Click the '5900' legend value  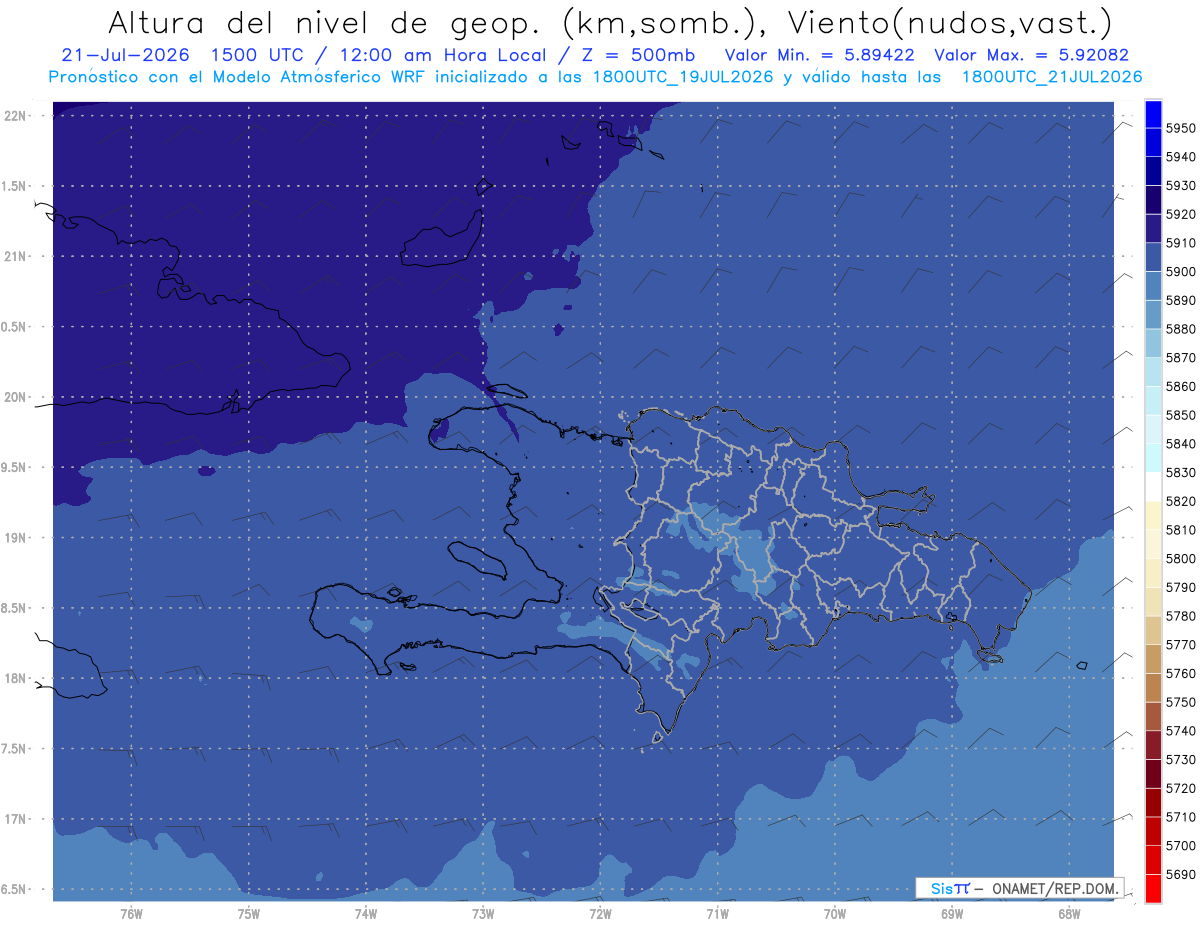click(x=1180, y=272)
